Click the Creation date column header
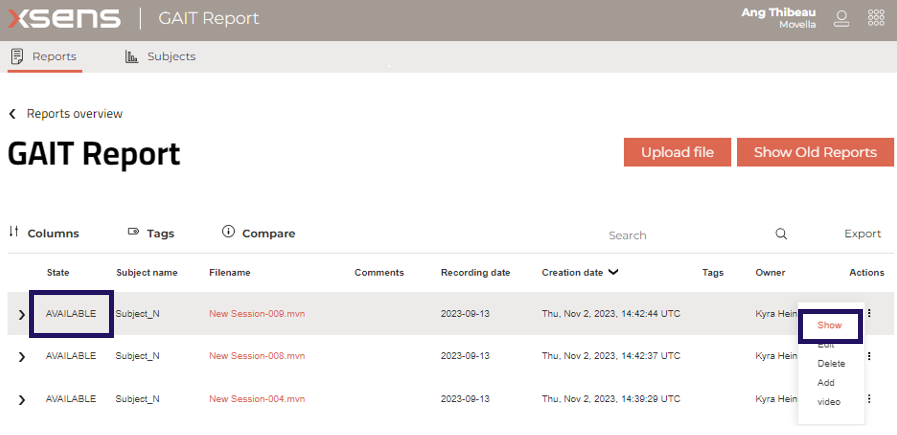This screenshot has height=435, width=897. [573, 272]
